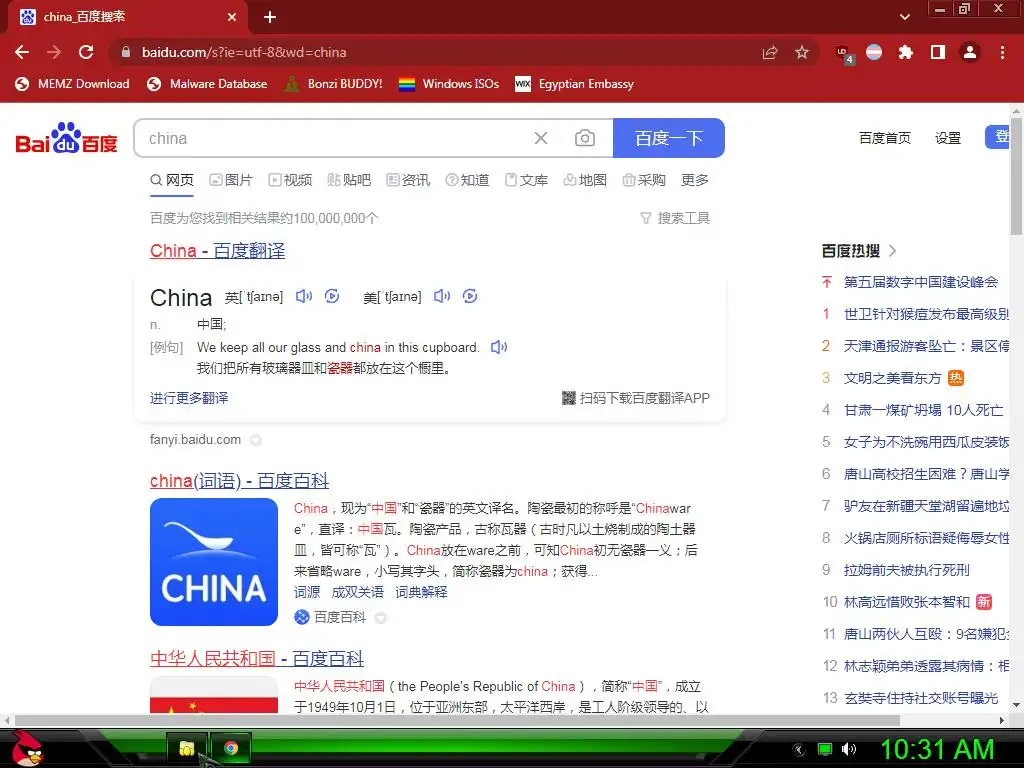The width and height of the screenshot is (1024, 768).
Task: Click British pronunciation follow-read icon
Action: [332, 296]
